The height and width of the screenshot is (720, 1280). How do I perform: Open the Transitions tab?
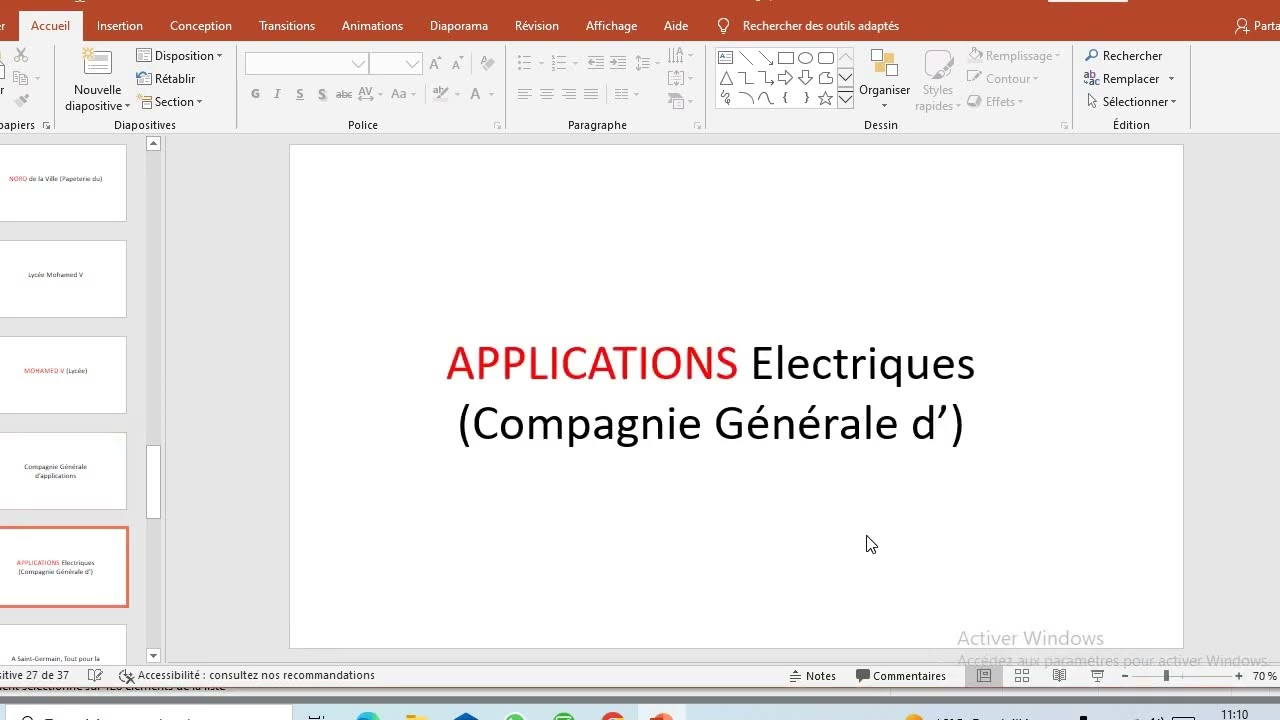287,26
